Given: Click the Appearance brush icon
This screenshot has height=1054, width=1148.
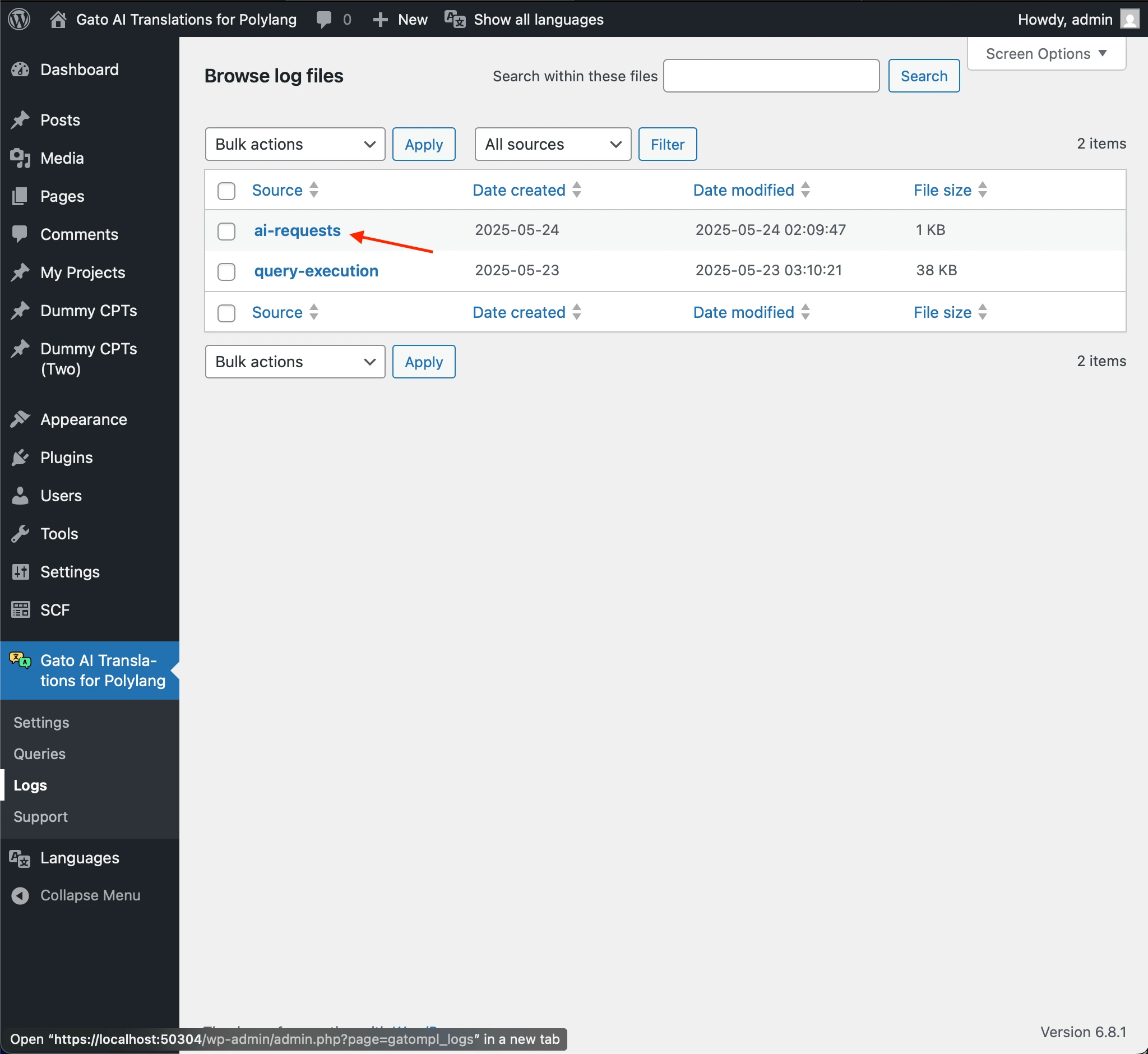Looking at the screenshot, I should 21,419.
